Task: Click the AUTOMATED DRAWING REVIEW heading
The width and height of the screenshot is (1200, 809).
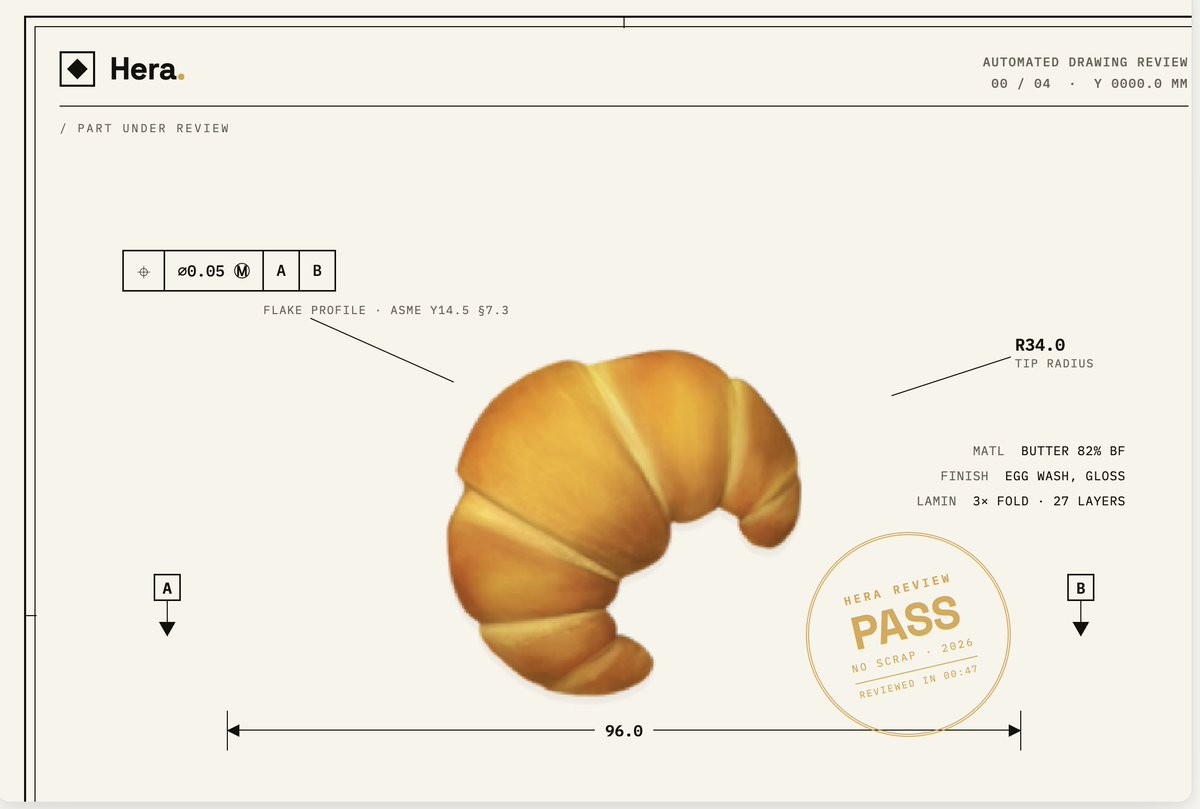Action: click(1085, 62)
